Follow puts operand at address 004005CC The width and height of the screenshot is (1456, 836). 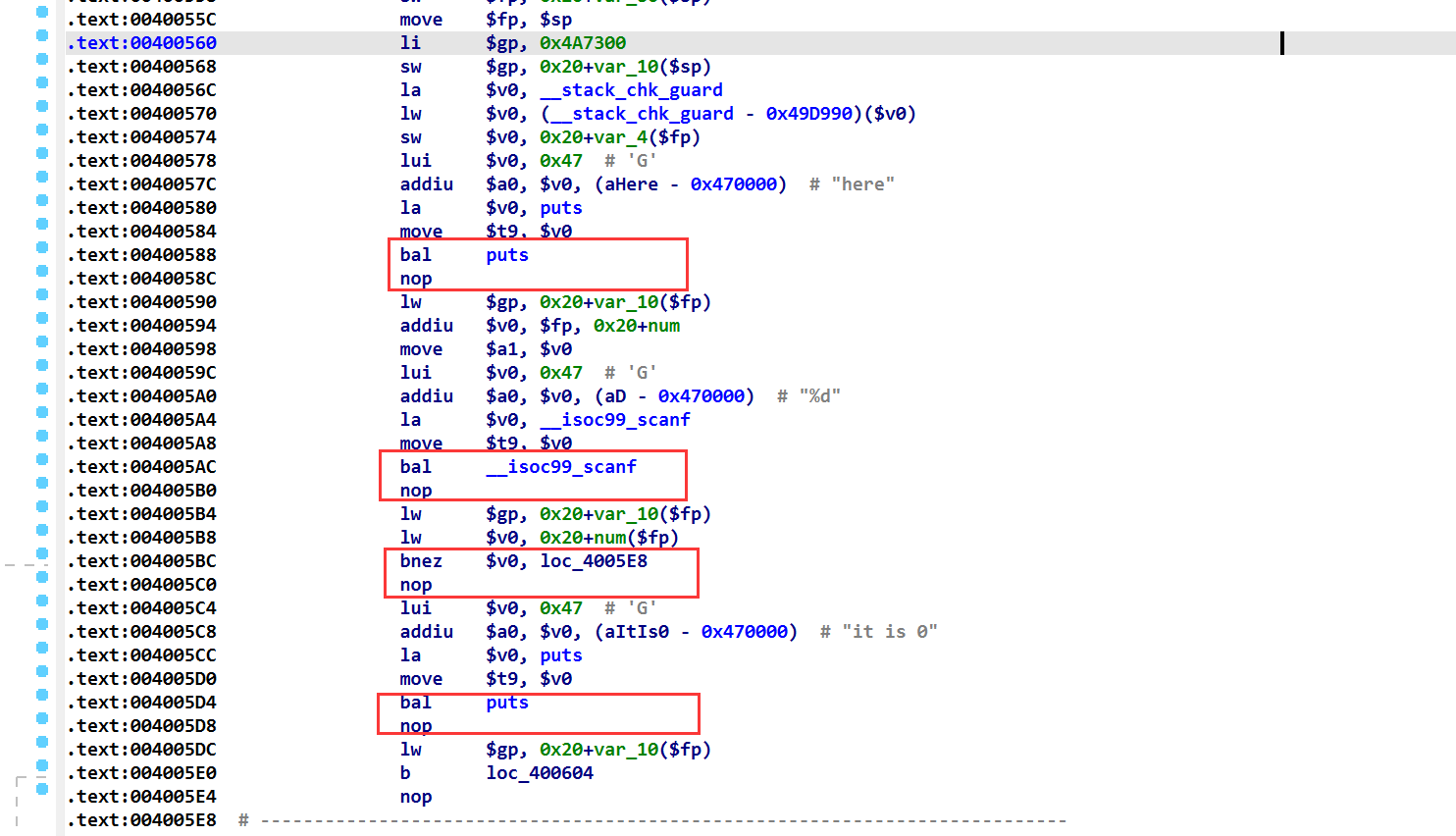(561, 655)
